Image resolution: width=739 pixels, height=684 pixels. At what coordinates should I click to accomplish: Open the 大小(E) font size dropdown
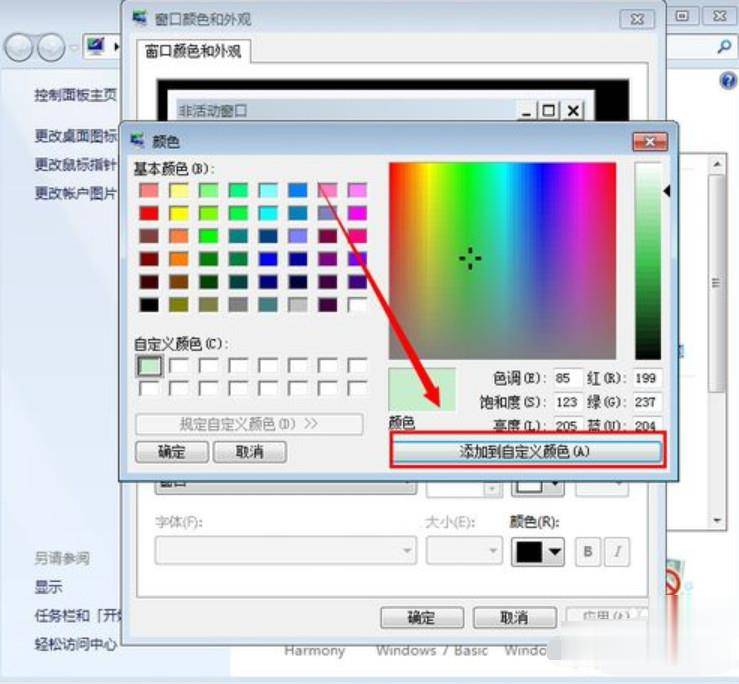(x=462, y=550)
